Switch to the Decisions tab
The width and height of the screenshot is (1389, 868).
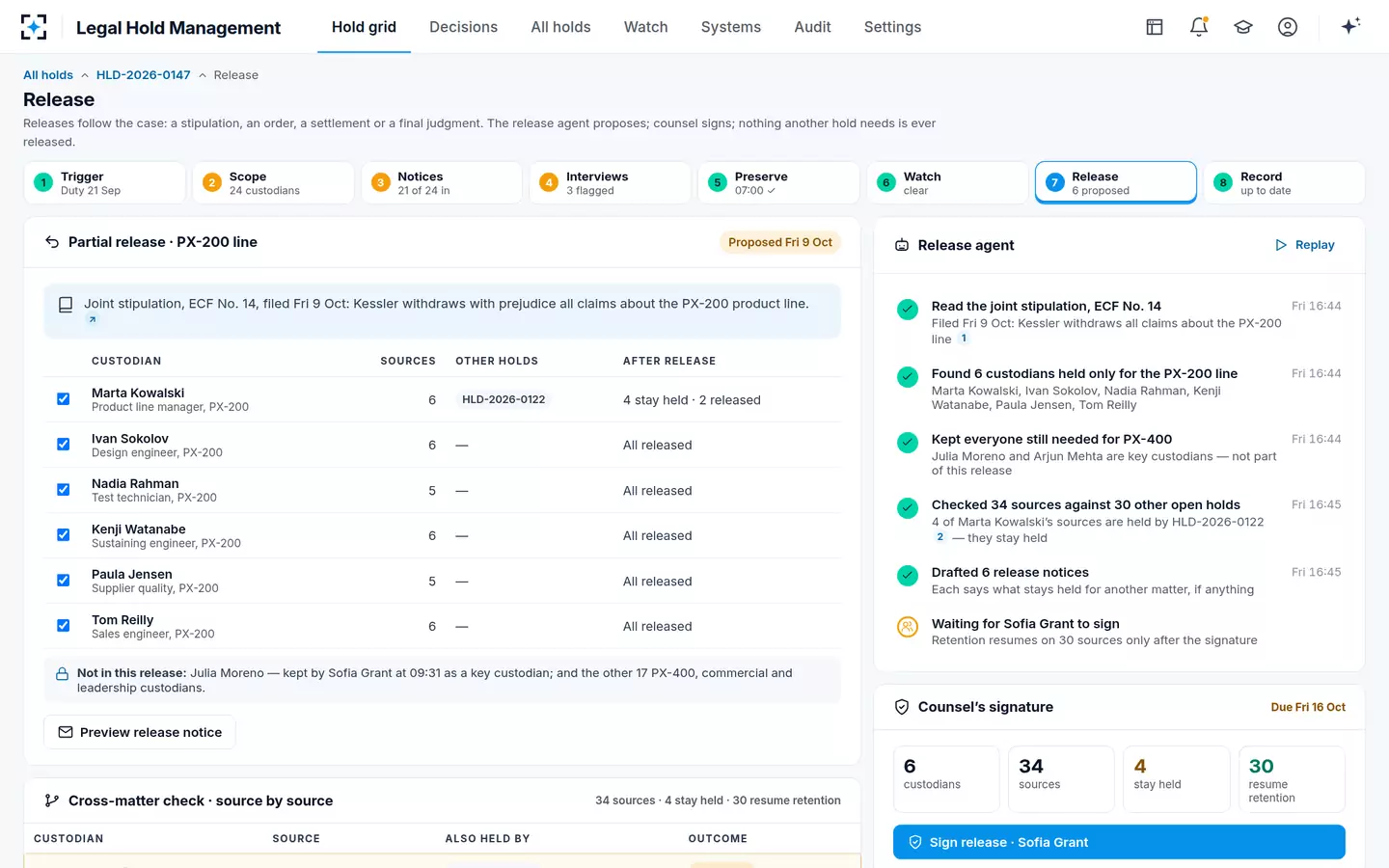tap(463, 27)
